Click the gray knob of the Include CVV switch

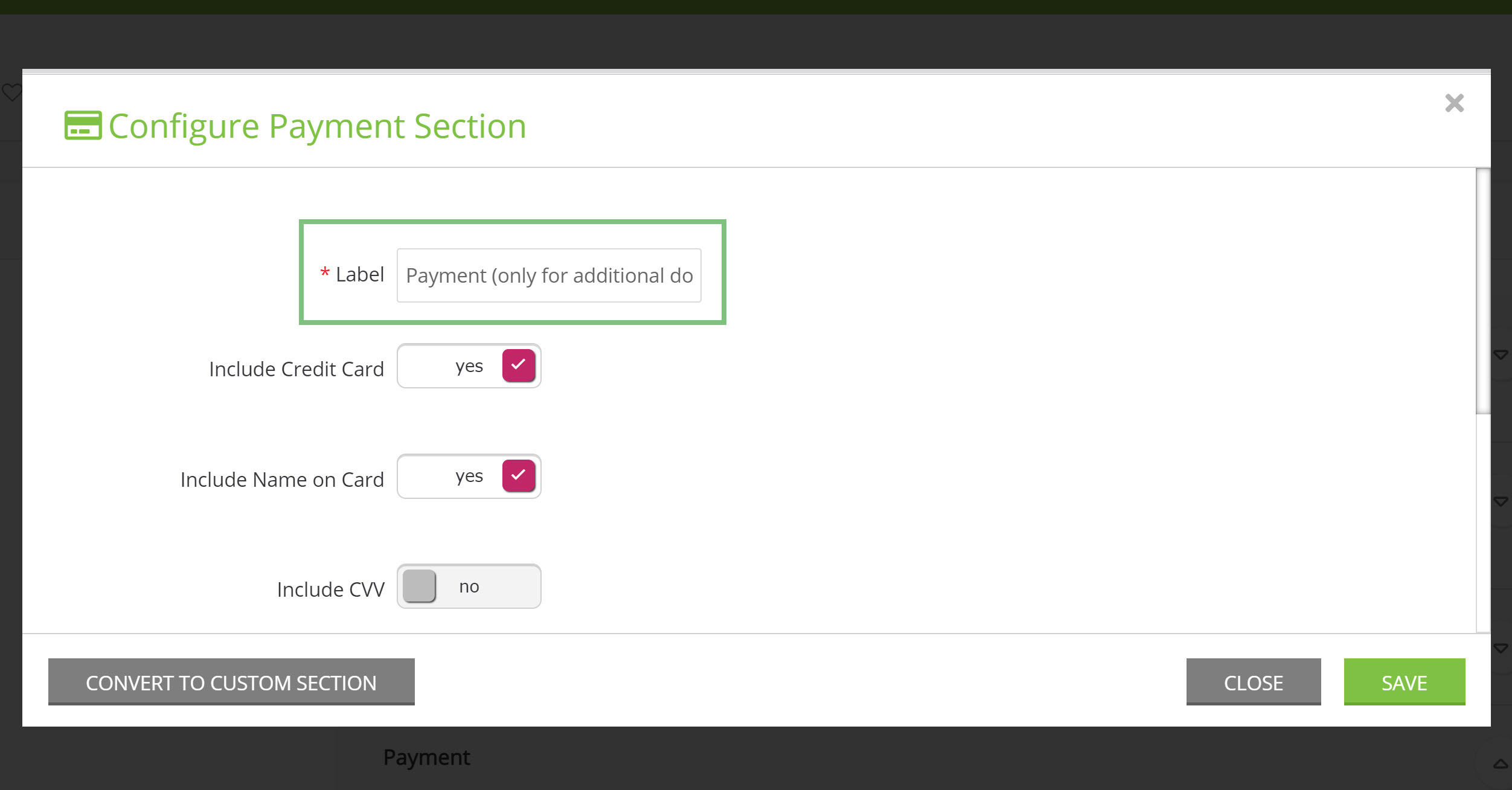click(419, 586)
